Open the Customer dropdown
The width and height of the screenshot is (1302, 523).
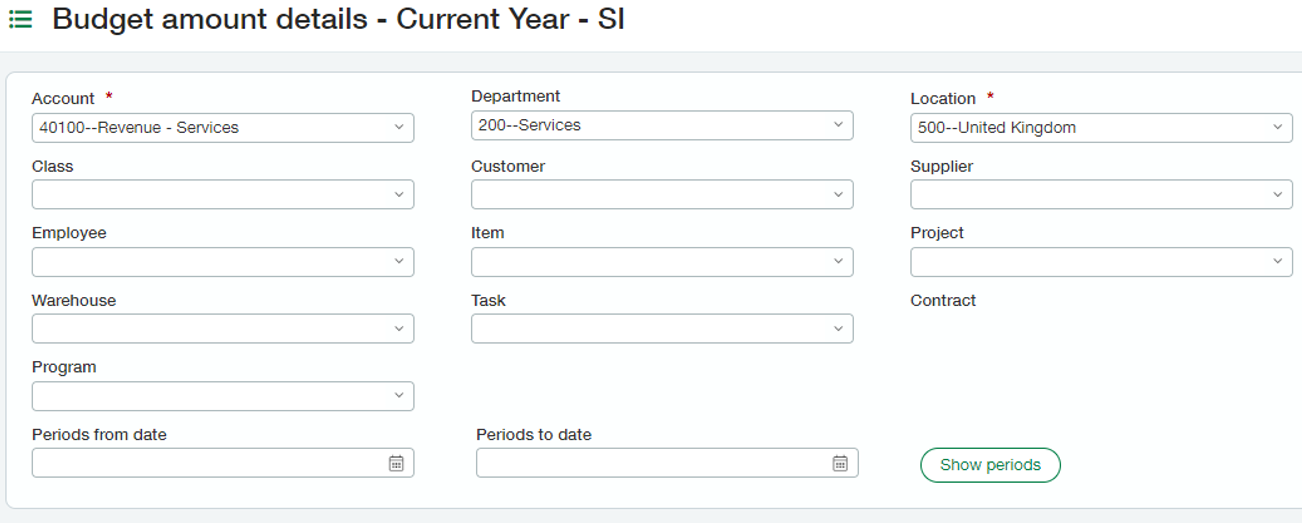coord(662,194)
